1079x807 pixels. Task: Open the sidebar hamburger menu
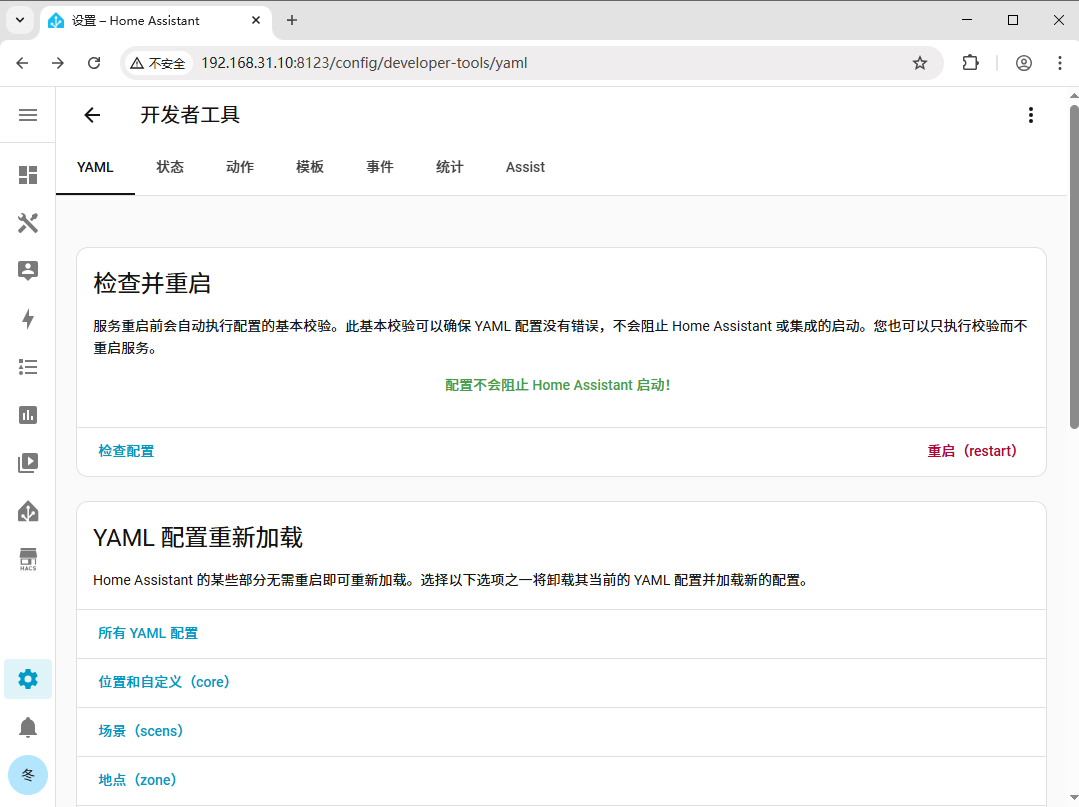[x=28, y=115]
